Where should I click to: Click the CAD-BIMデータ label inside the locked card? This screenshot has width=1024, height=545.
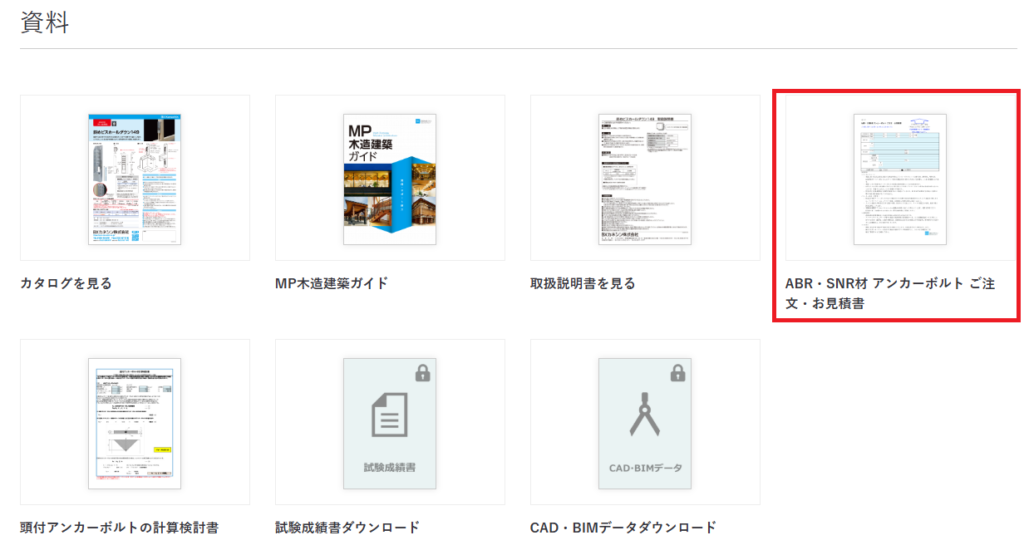point(644,467)
